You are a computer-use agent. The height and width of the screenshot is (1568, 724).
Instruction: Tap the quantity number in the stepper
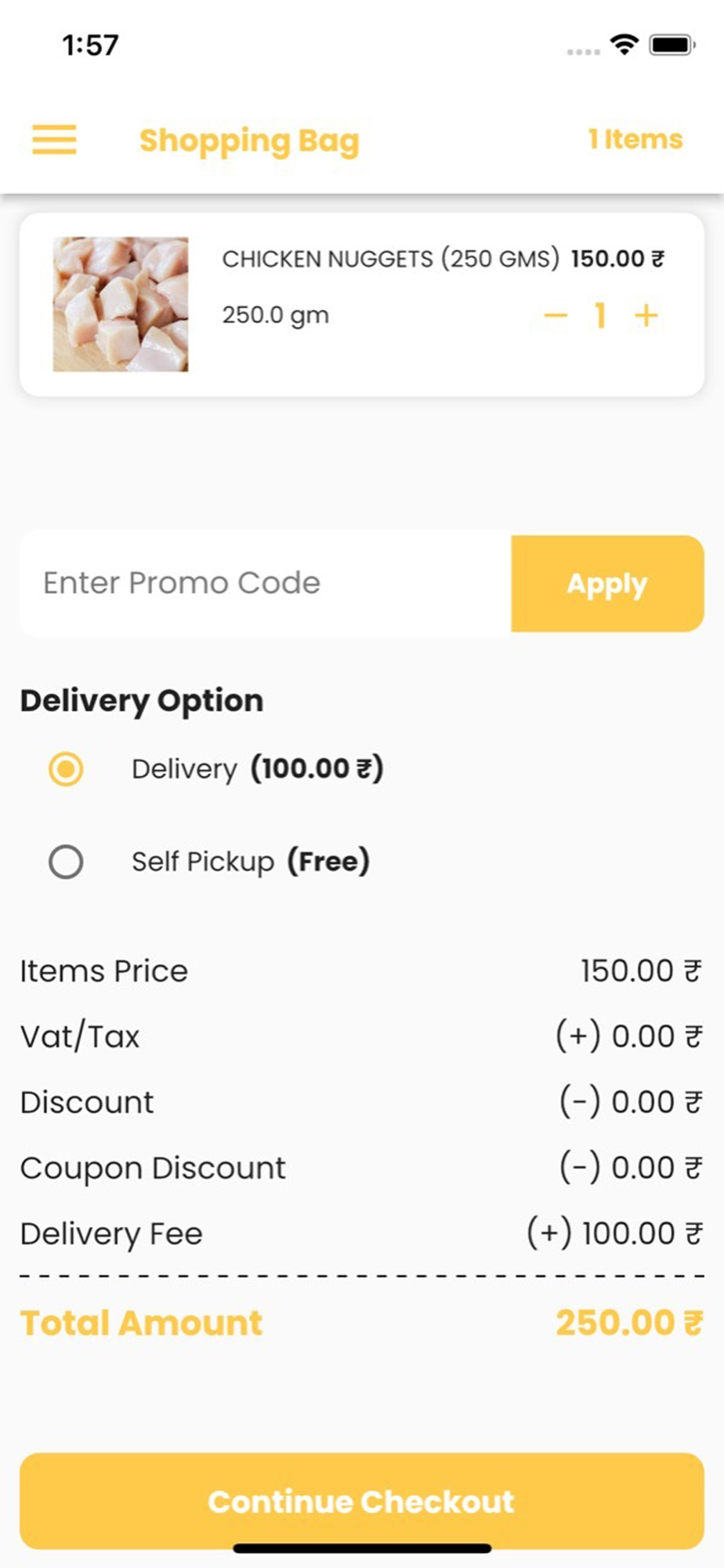(x=600, y=316)
